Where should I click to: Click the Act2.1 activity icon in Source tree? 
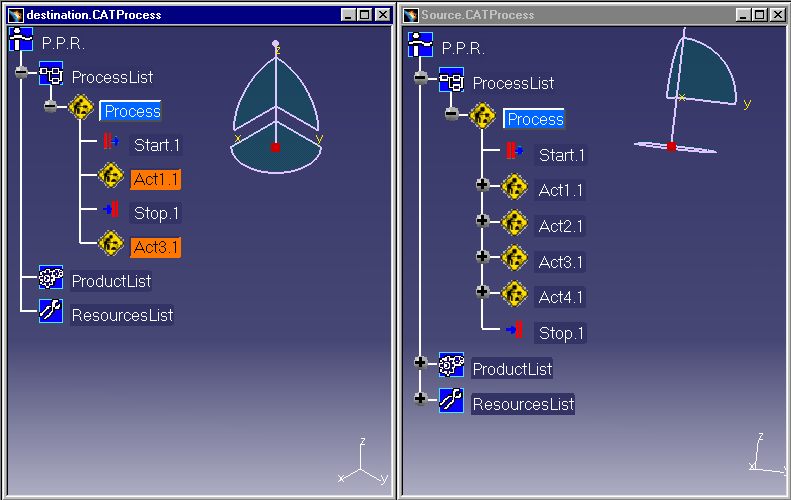click(514, 225)
